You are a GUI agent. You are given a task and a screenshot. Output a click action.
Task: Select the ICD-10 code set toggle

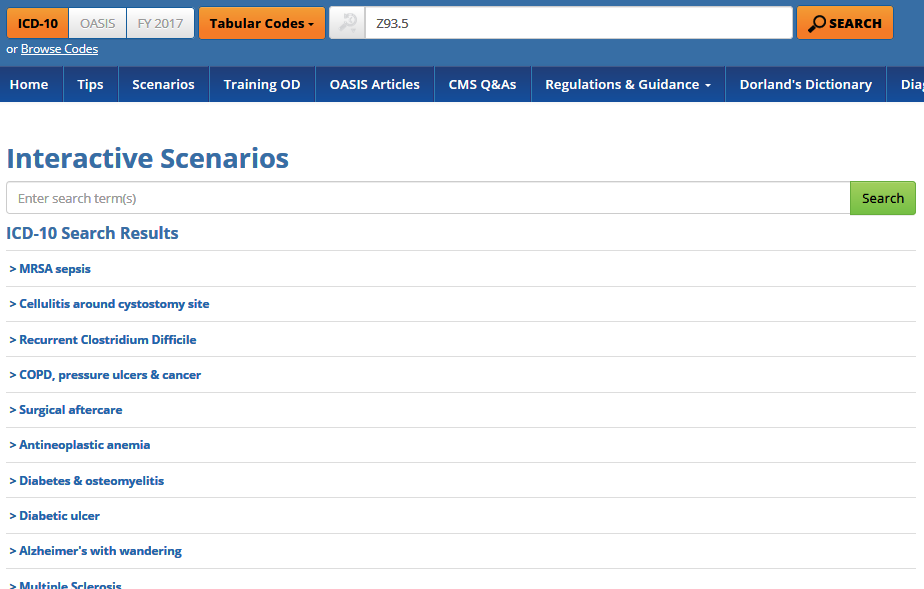coord(37,23)
